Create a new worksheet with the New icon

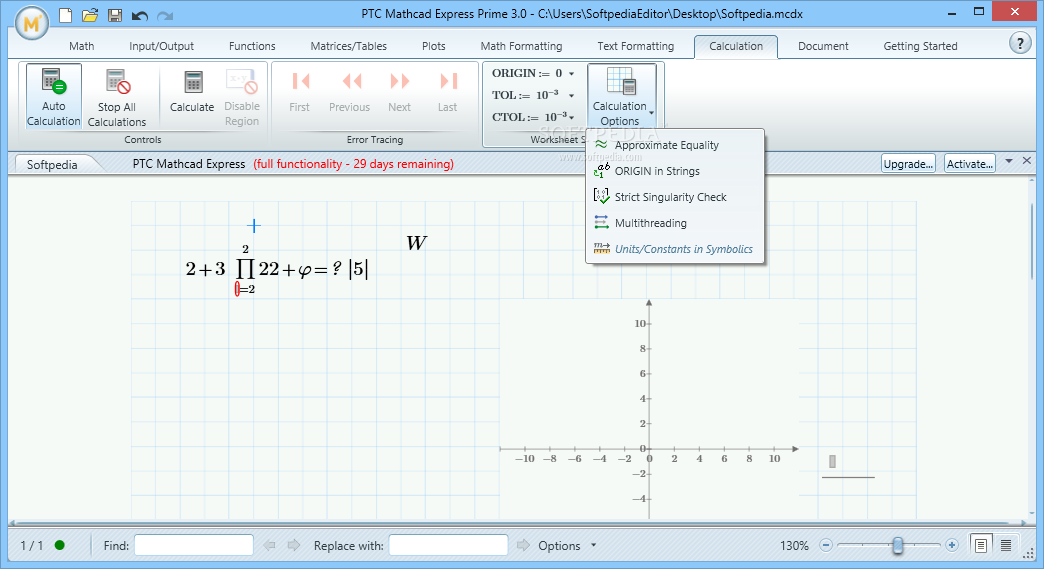65,15
